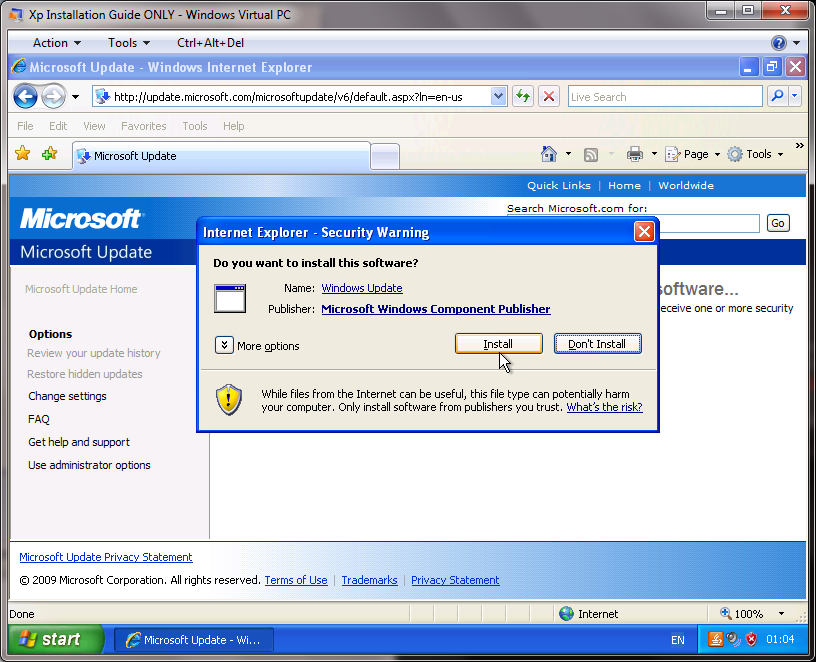Click the Favorites Center star icon
The image size is (816, 662).
point(23,154)
